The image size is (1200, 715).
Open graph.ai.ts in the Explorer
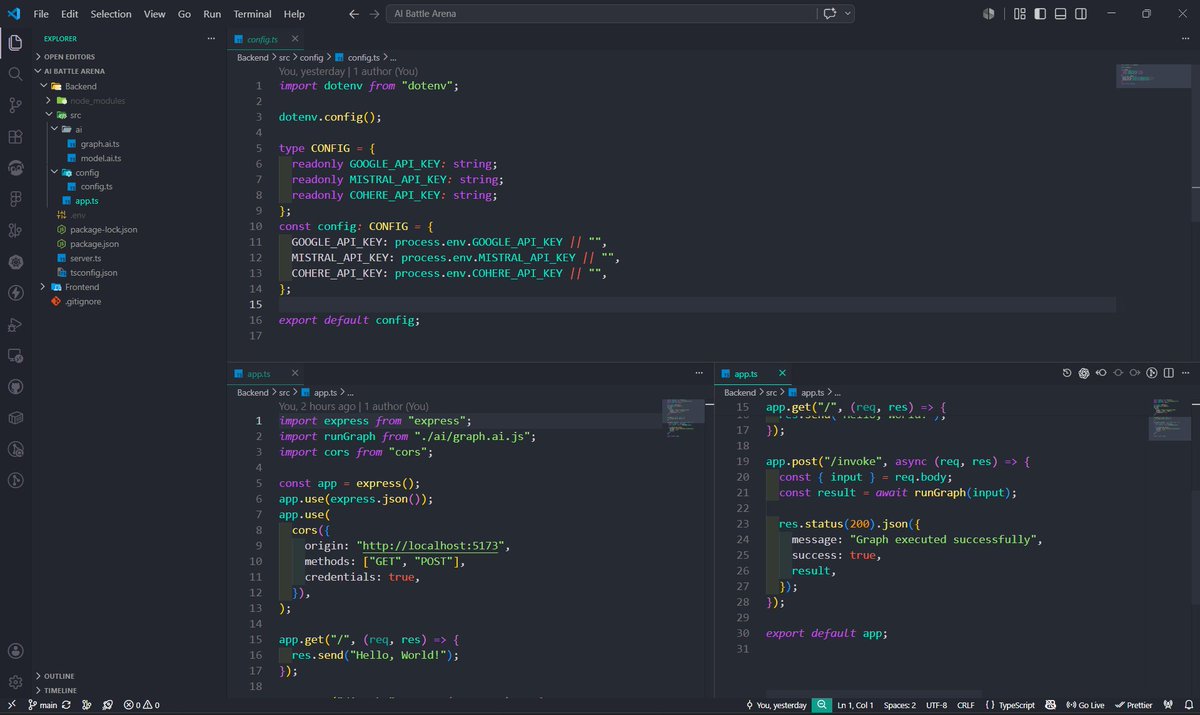tap(100, 143)
